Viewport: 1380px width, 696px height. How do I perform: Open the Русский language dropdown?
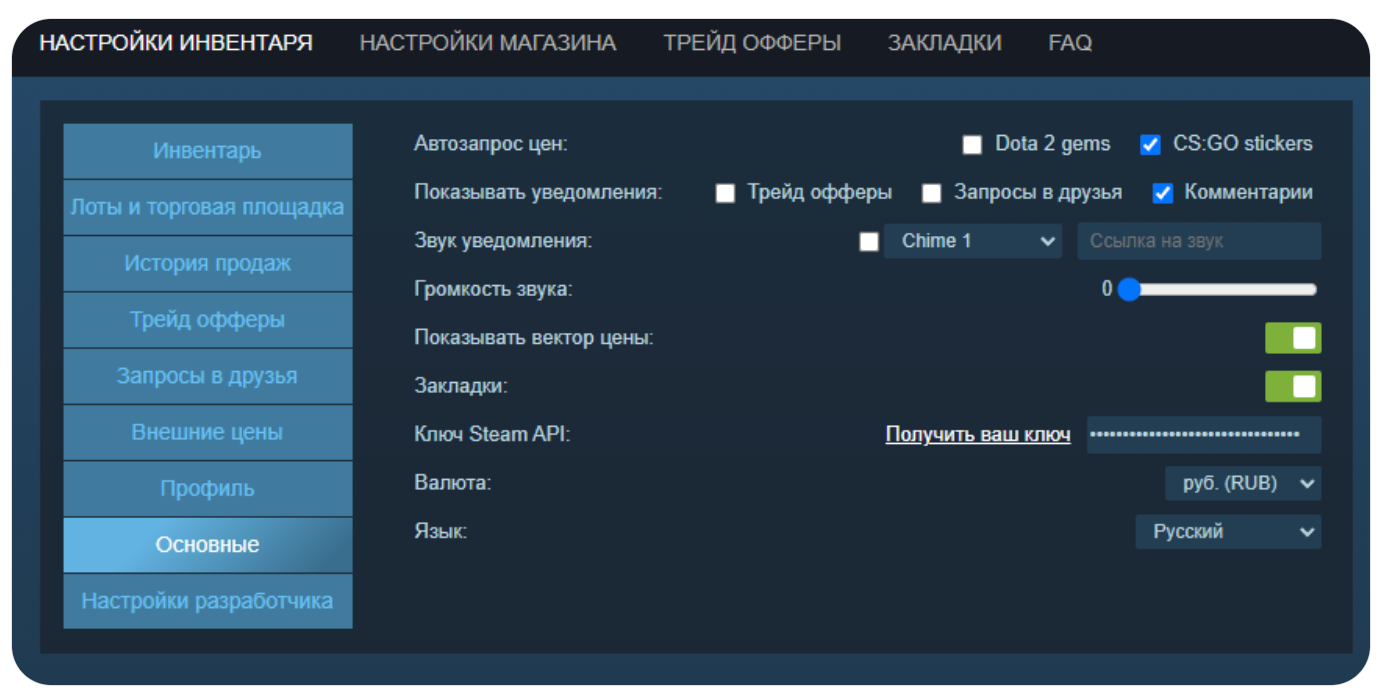pyautogui.click(x=1227, y=532)
